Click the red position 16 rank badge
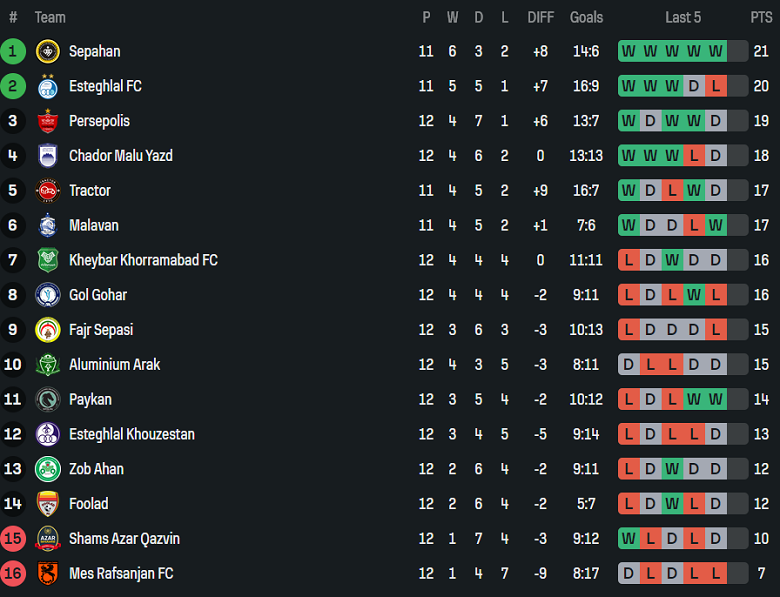The image size is (780, 597). 13,574
